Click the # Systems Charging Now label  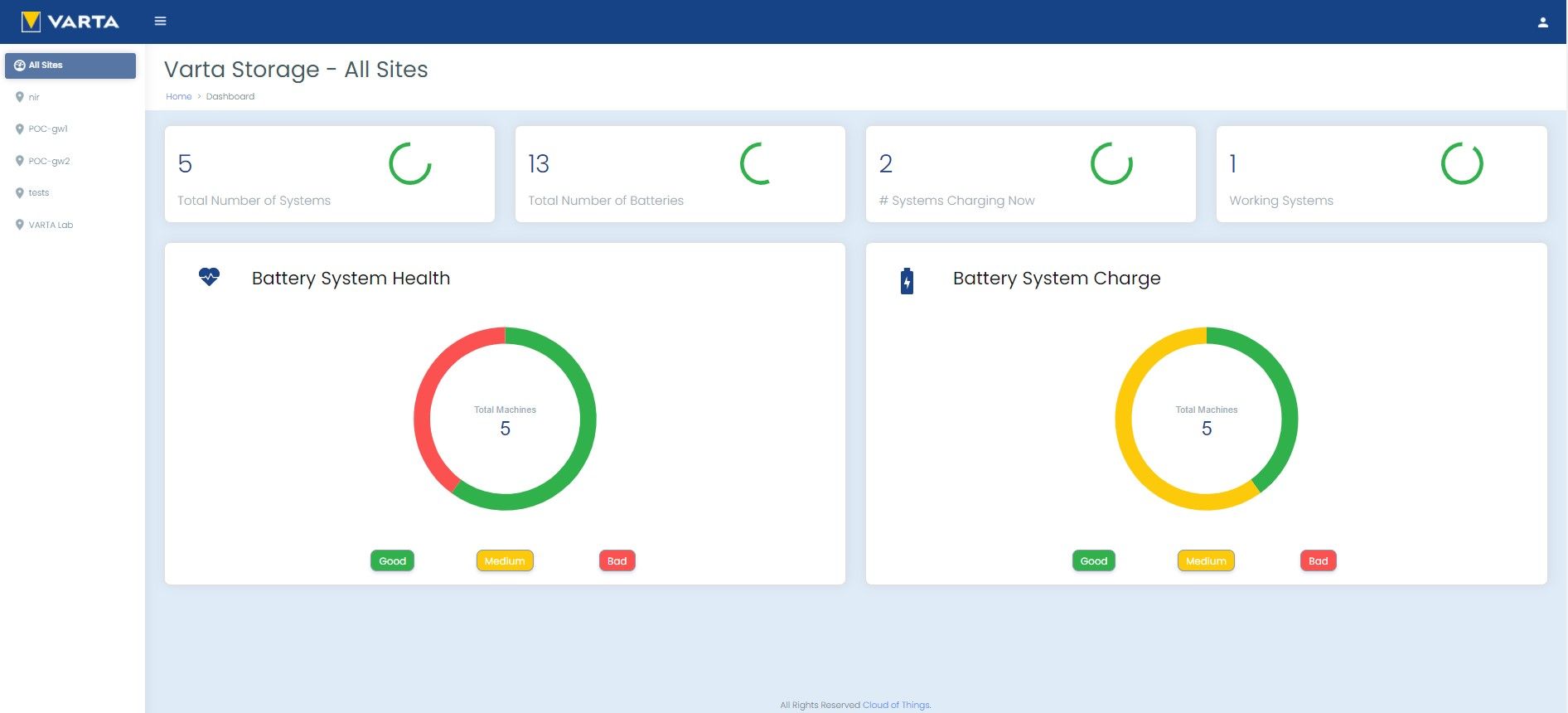956,201
